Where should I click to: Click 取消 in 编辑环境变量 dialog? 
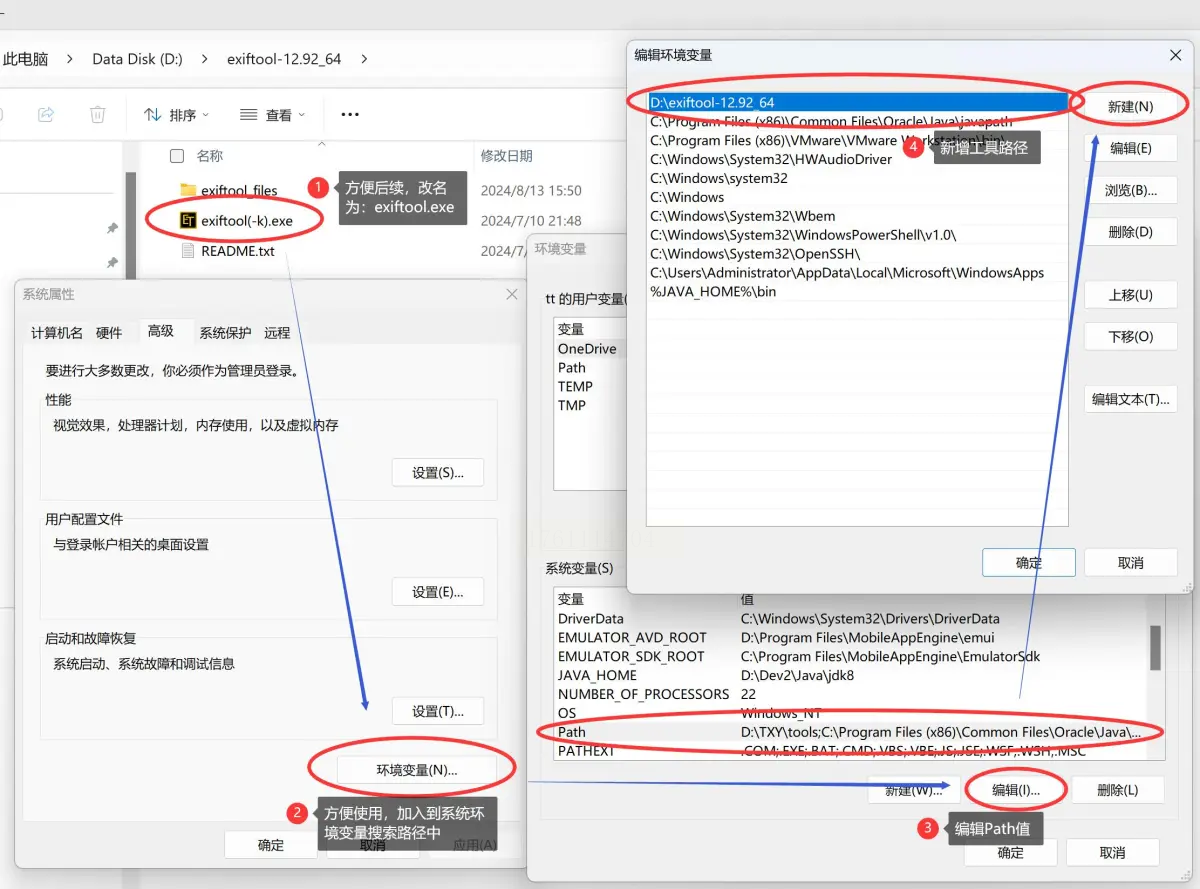[1130, 563]
